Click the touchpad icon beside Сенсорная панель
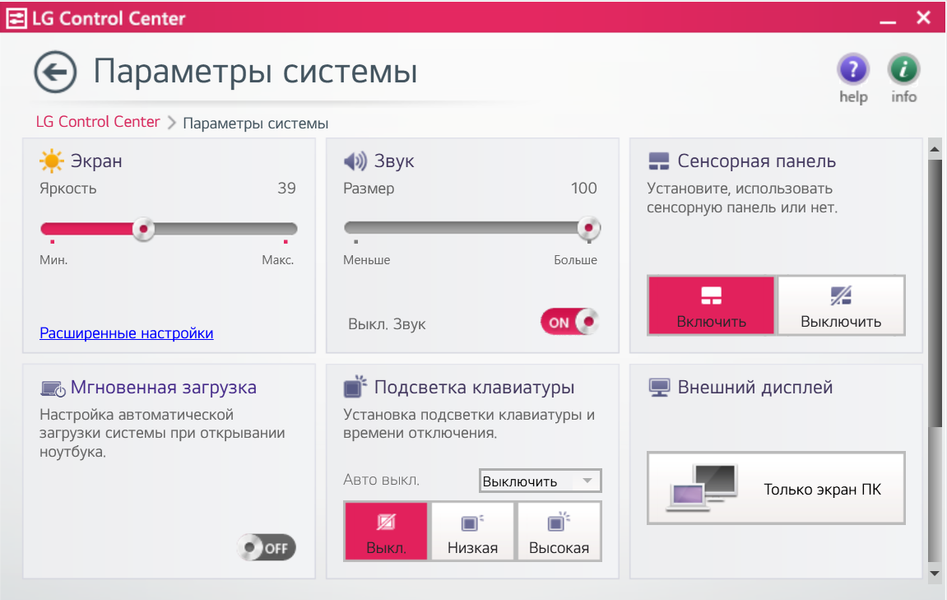The image size is (947, 600). coord(658,161)
